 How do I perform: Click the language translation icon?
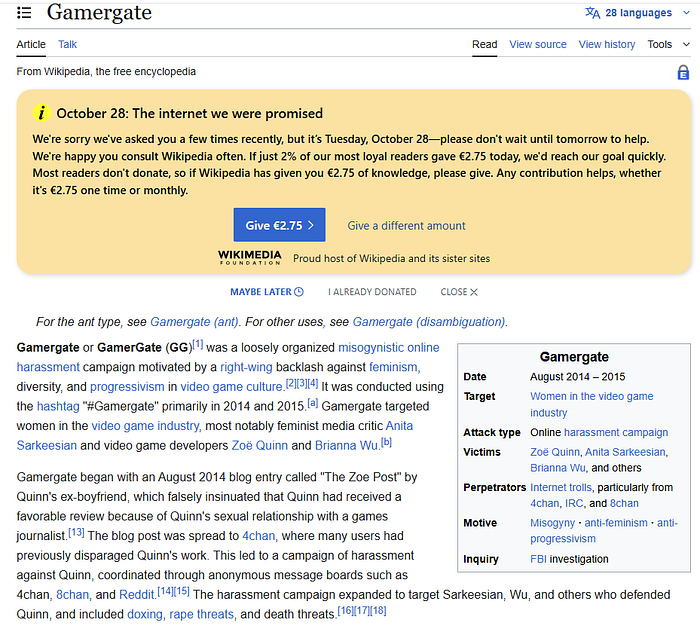pyautogui.click(x=593, y=13)
